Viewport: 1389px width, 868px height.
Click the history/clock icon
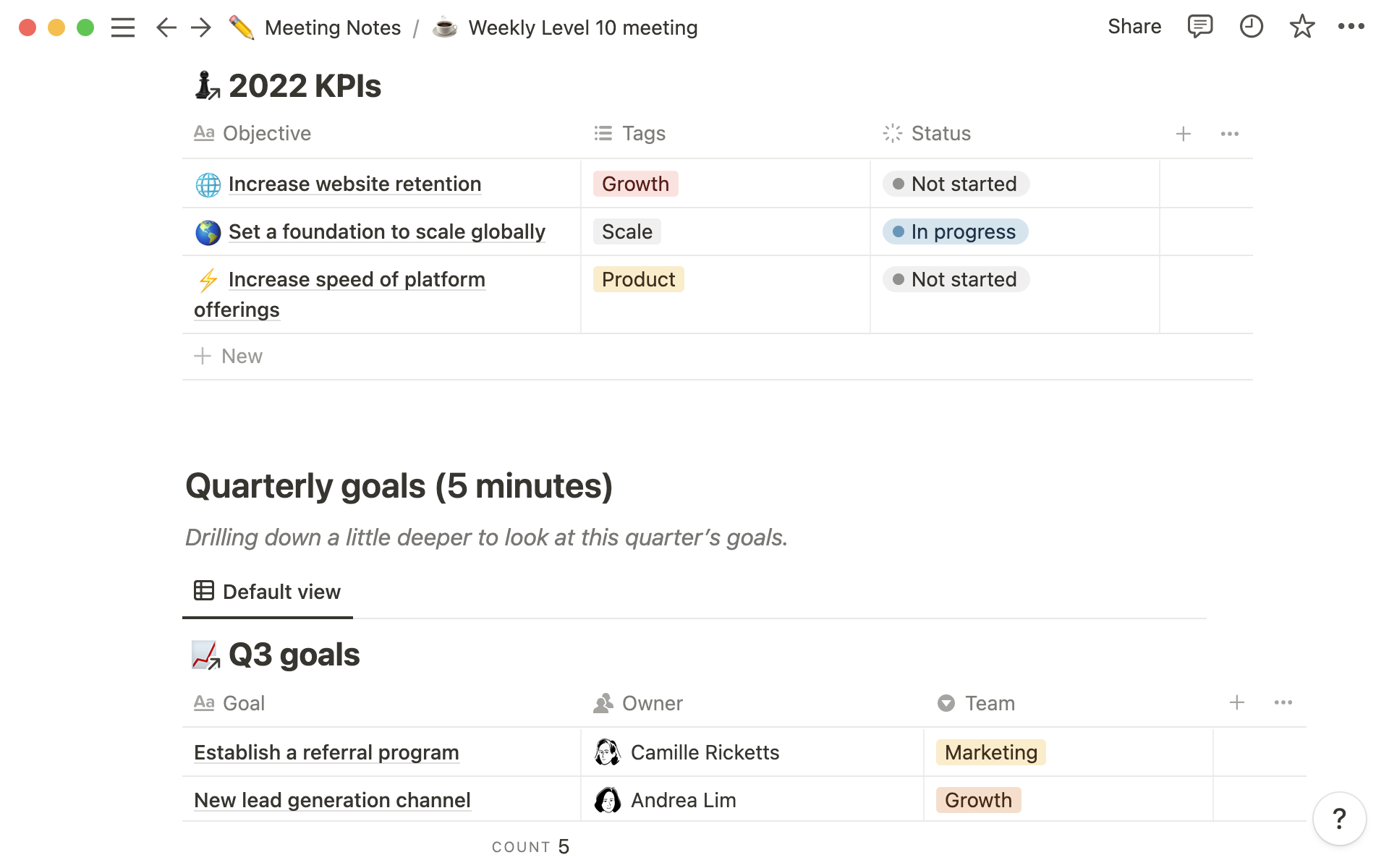coord(1250,27)
